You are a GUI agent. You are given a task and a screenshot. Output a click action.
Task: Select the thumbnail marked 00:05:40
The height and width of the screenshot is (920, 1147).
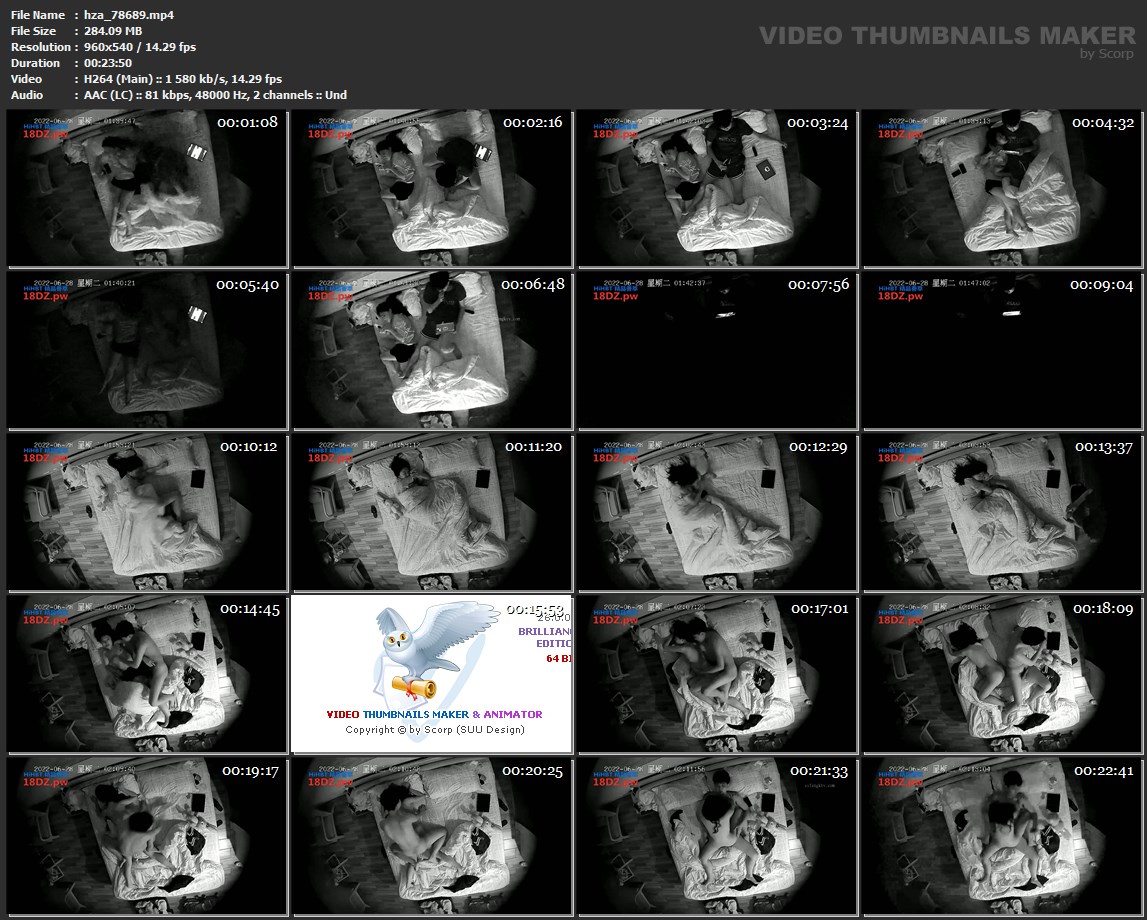click(147, 350)
